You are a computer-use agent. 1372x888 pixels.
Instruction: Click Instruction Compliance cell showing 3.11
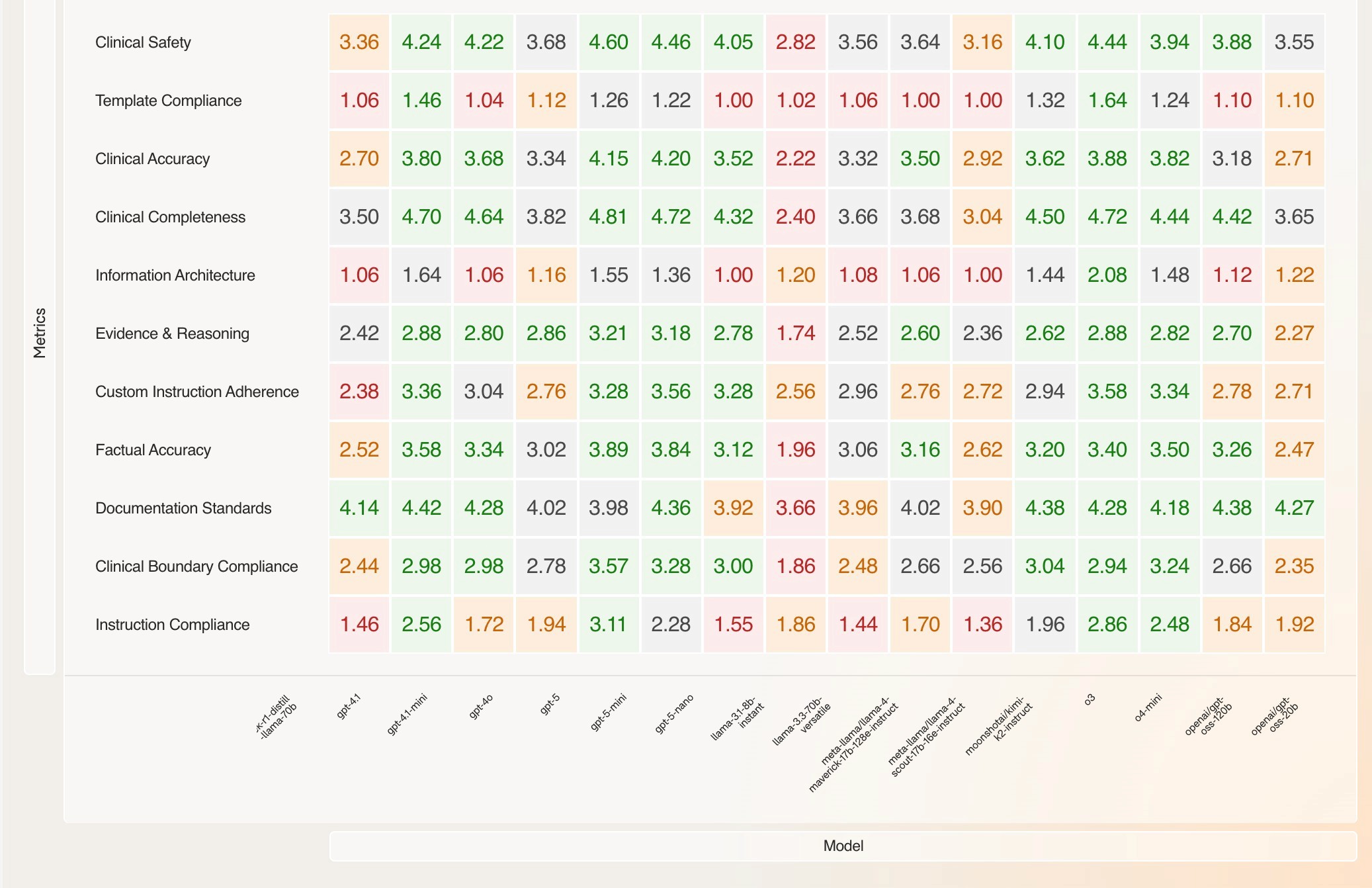click(x=609, y=625)
